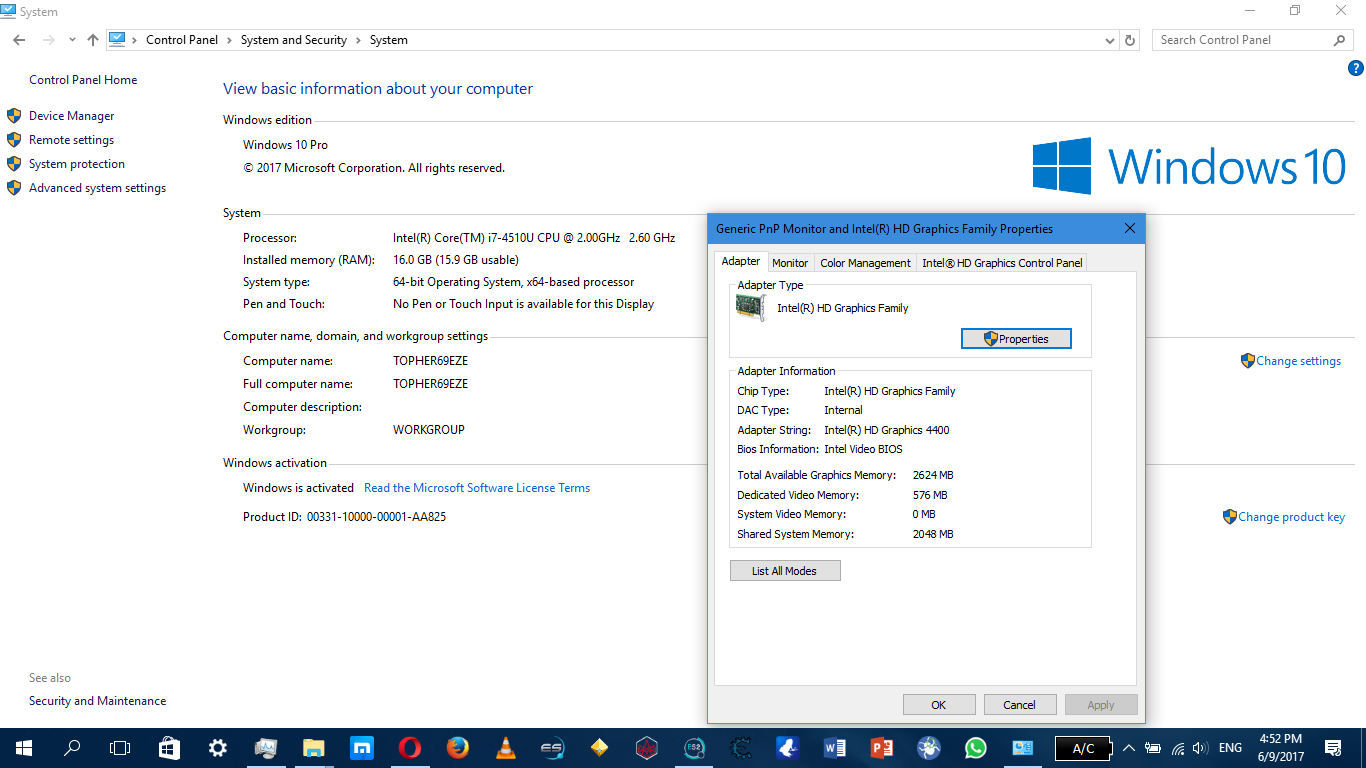Open the FS2 taskbar icon
Image resolution: width=1366 pixels, height=768 pixels.
point(694,748)
